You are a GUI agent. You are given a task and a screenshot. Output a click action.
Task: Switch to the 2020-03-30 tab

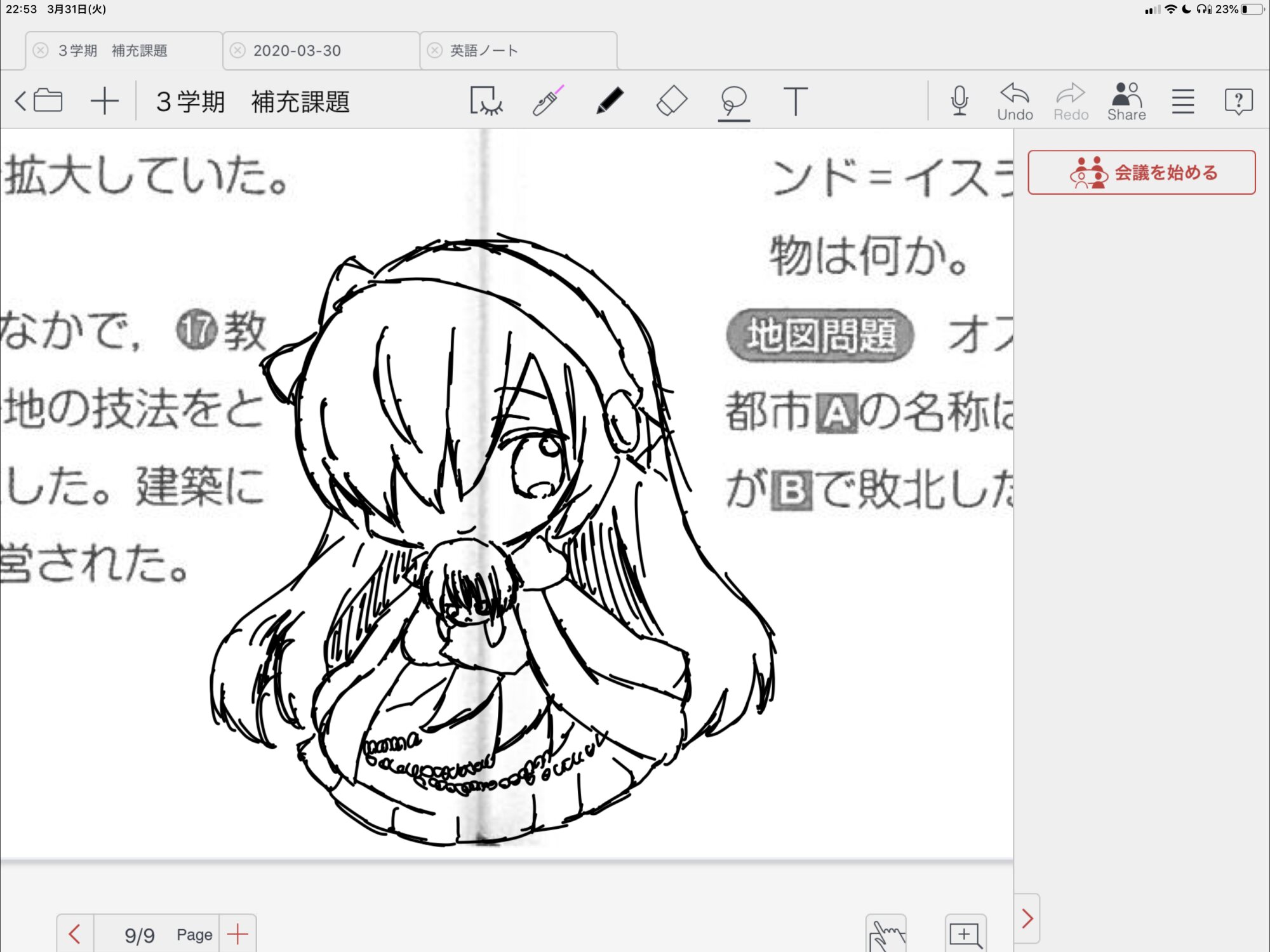[297, 51]
